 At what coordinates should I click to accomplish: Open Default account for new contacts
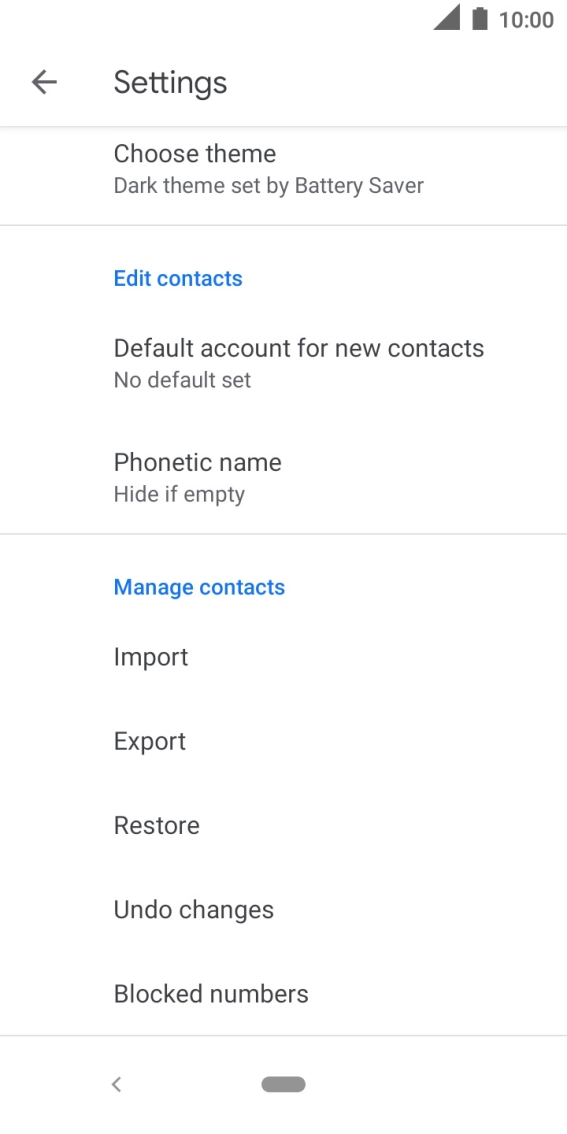[284, 362]
